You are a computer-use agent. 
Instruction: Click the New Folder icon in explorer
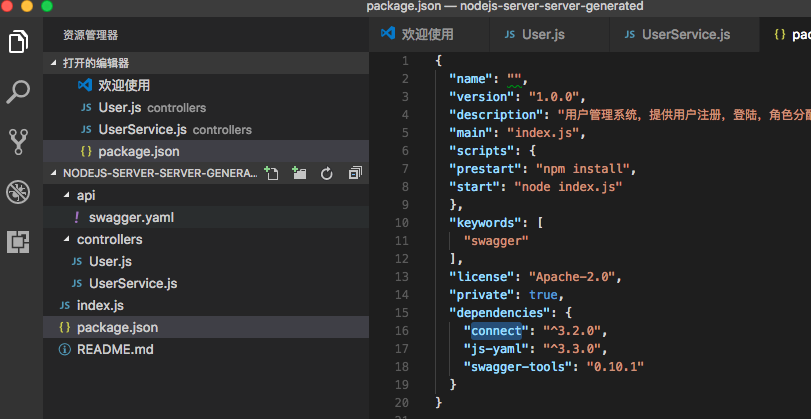(298, 173)
